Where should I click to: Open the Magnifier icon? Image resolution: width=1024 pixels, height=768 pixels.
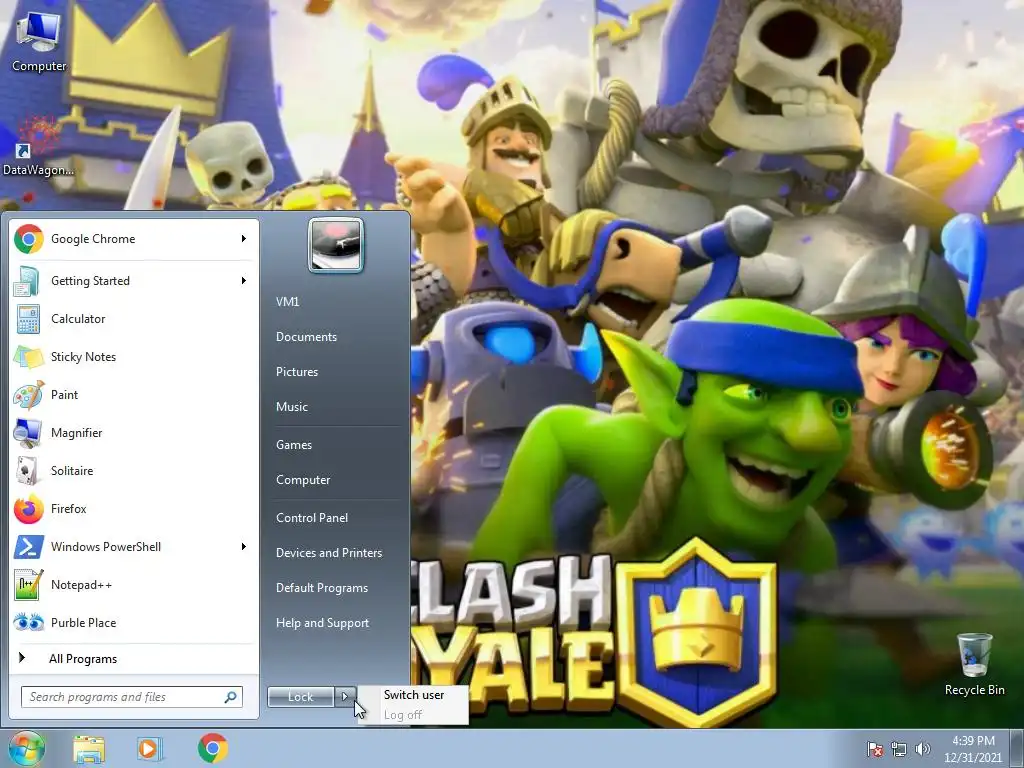coord(29,432)
